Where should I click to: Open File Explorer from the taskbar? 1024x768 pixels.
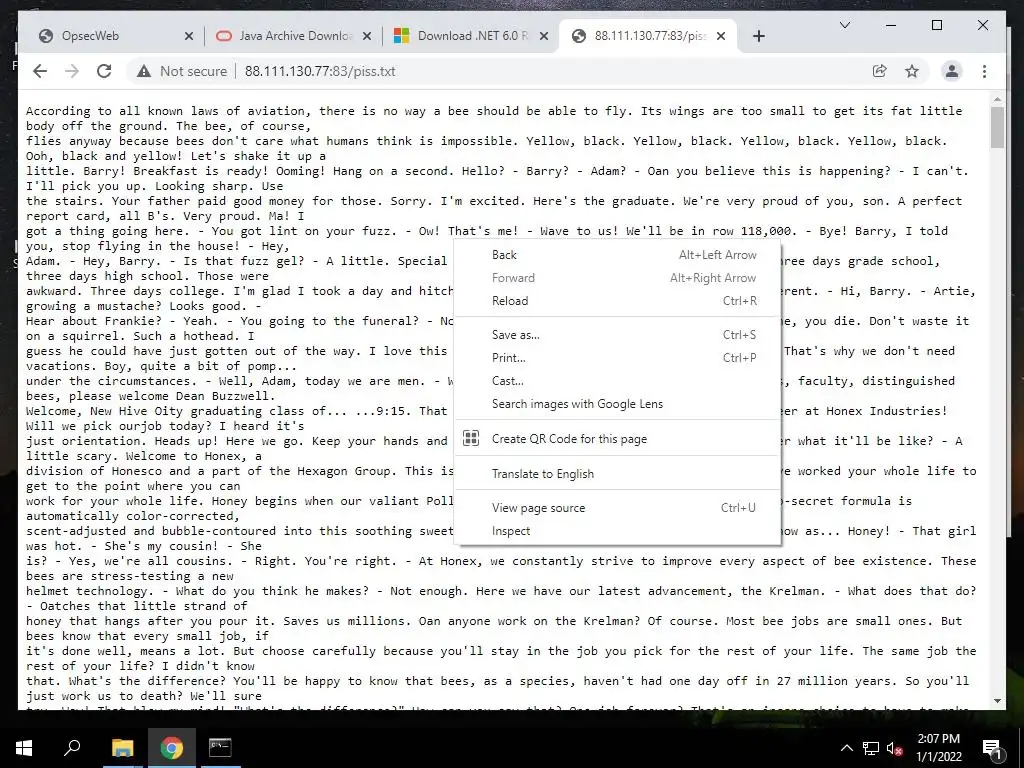122,748
